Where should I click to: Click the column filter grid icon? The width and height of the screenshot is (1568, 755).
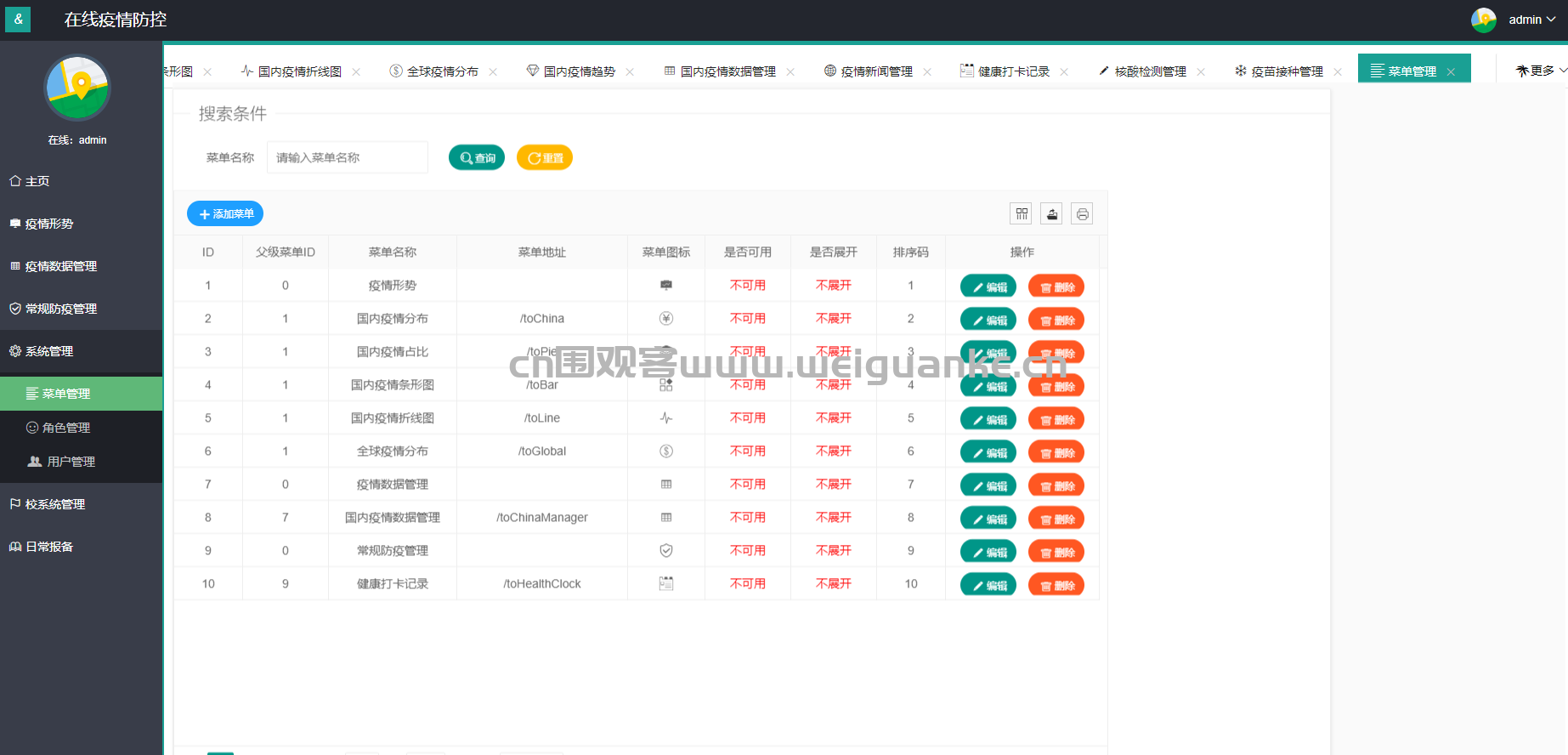click(1022, 214)
